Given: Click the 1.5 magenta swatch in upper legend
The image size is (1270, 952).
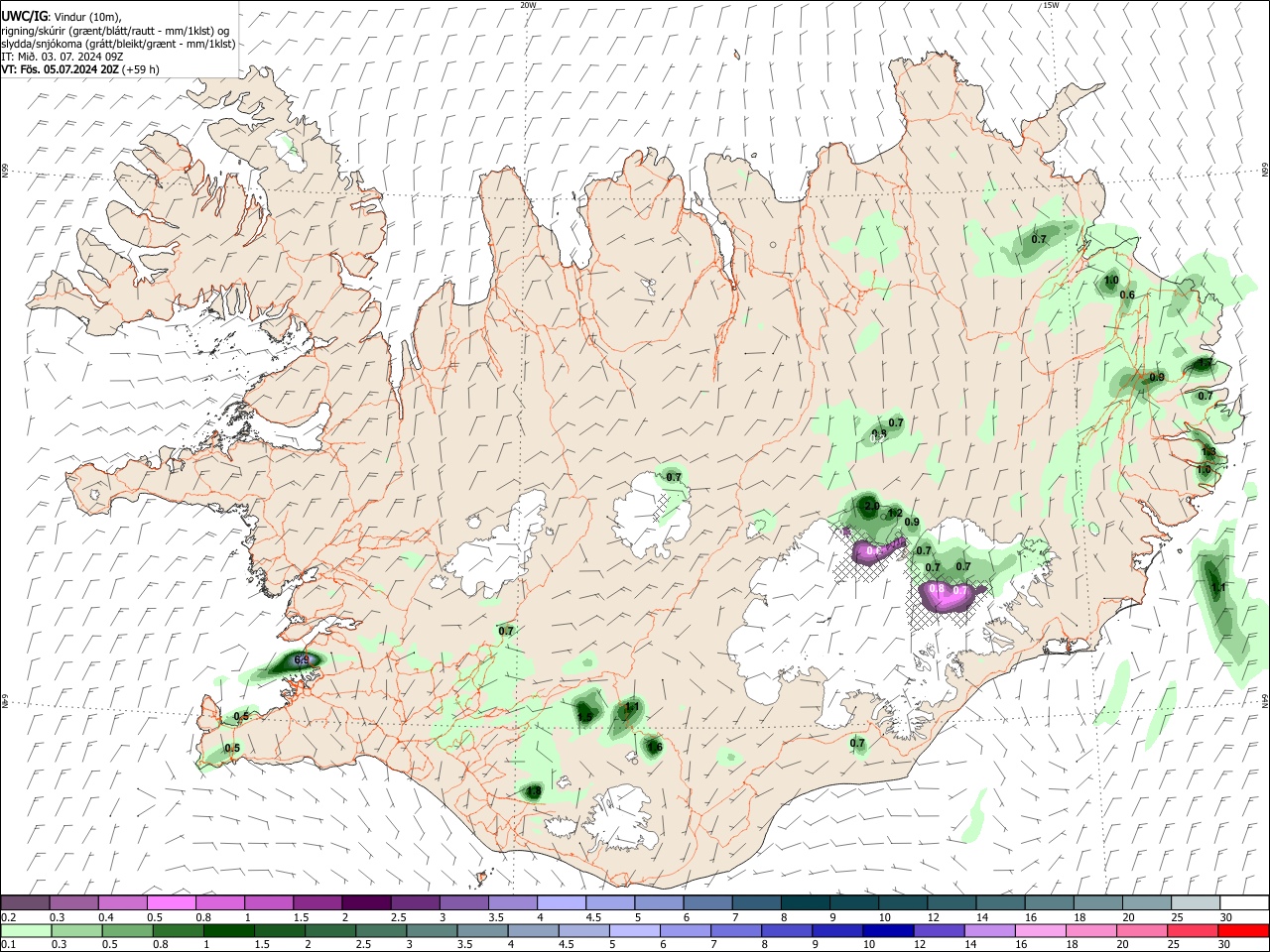Looking at the screenshot, I should click(317, 902).
